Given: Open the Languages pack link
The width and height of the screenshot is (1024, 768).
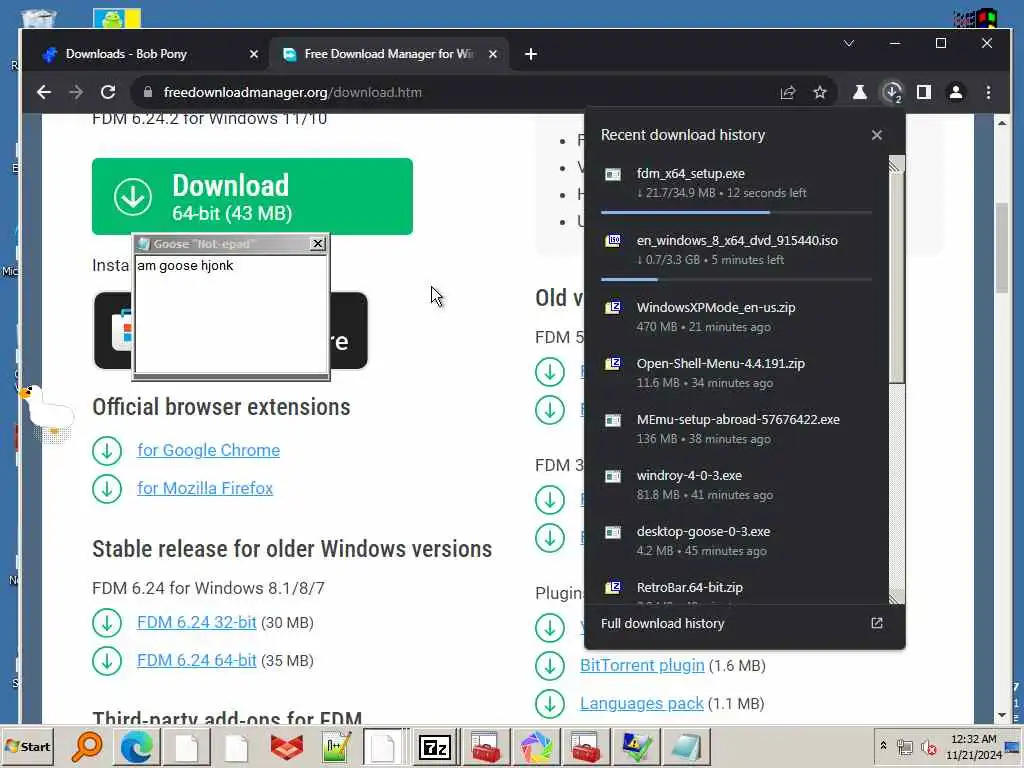Looking at the screenshot, I should (641, 703).
